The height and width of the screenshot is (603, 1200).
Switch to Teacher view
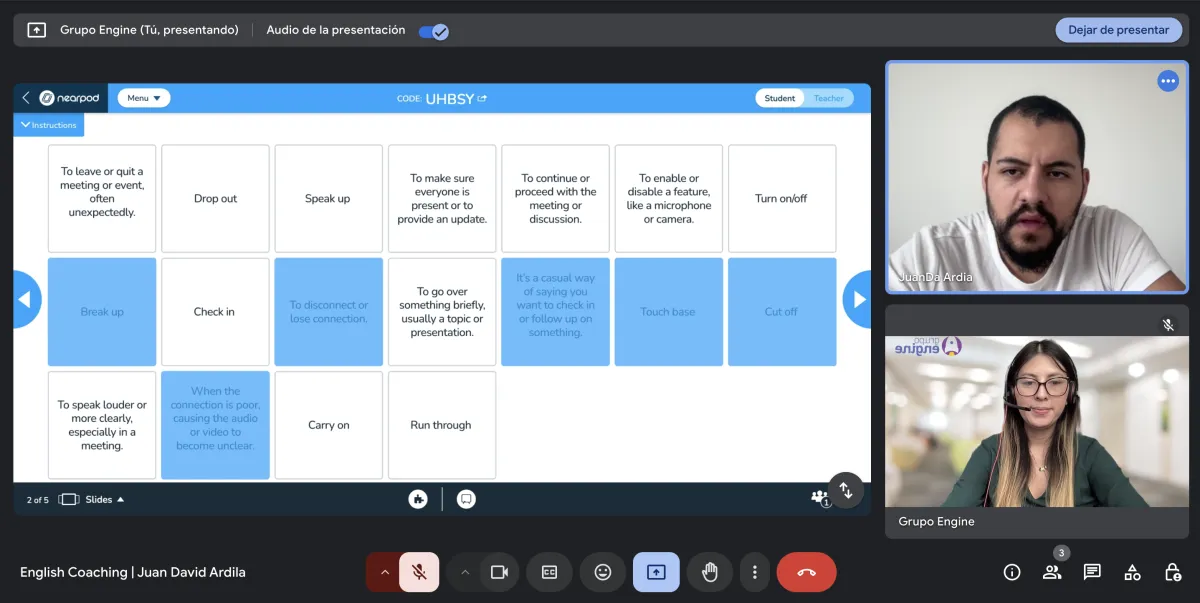coord(828,98)
